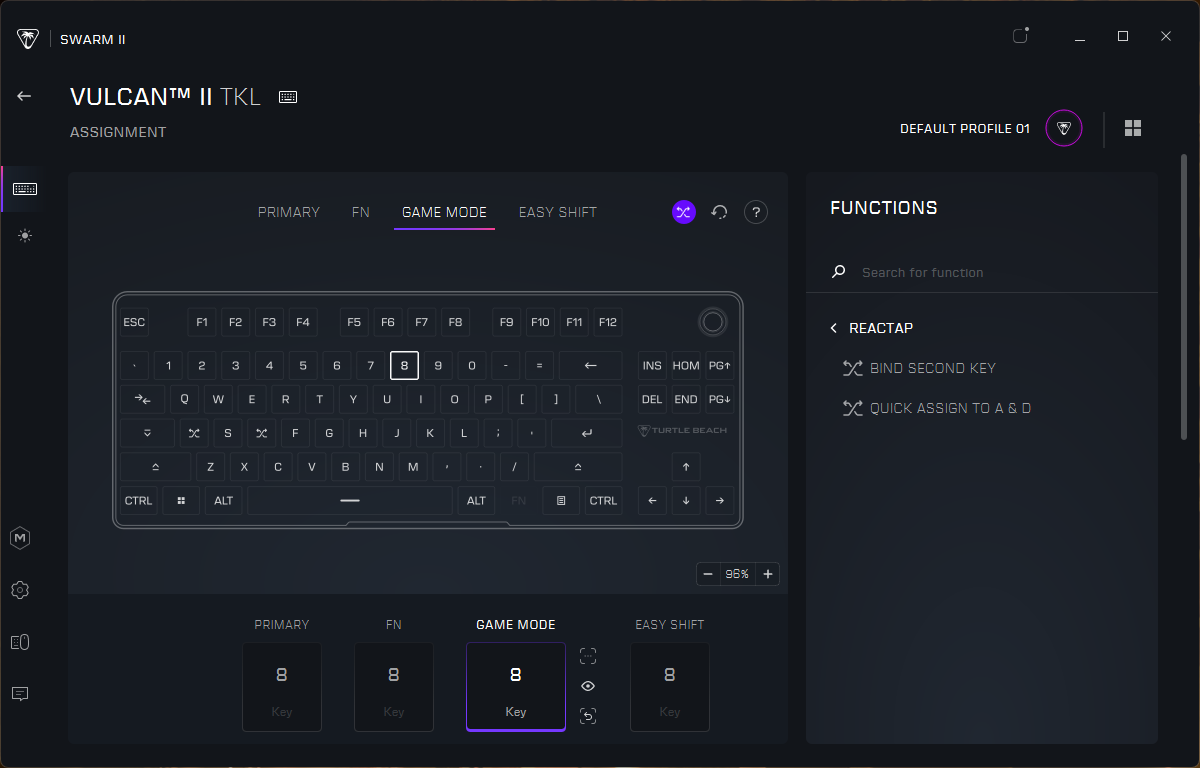Image resolution: width=1200 pixels, height=768 pixels.
Task: Open the feedback chat icon
Action: [x=20, y=693]
